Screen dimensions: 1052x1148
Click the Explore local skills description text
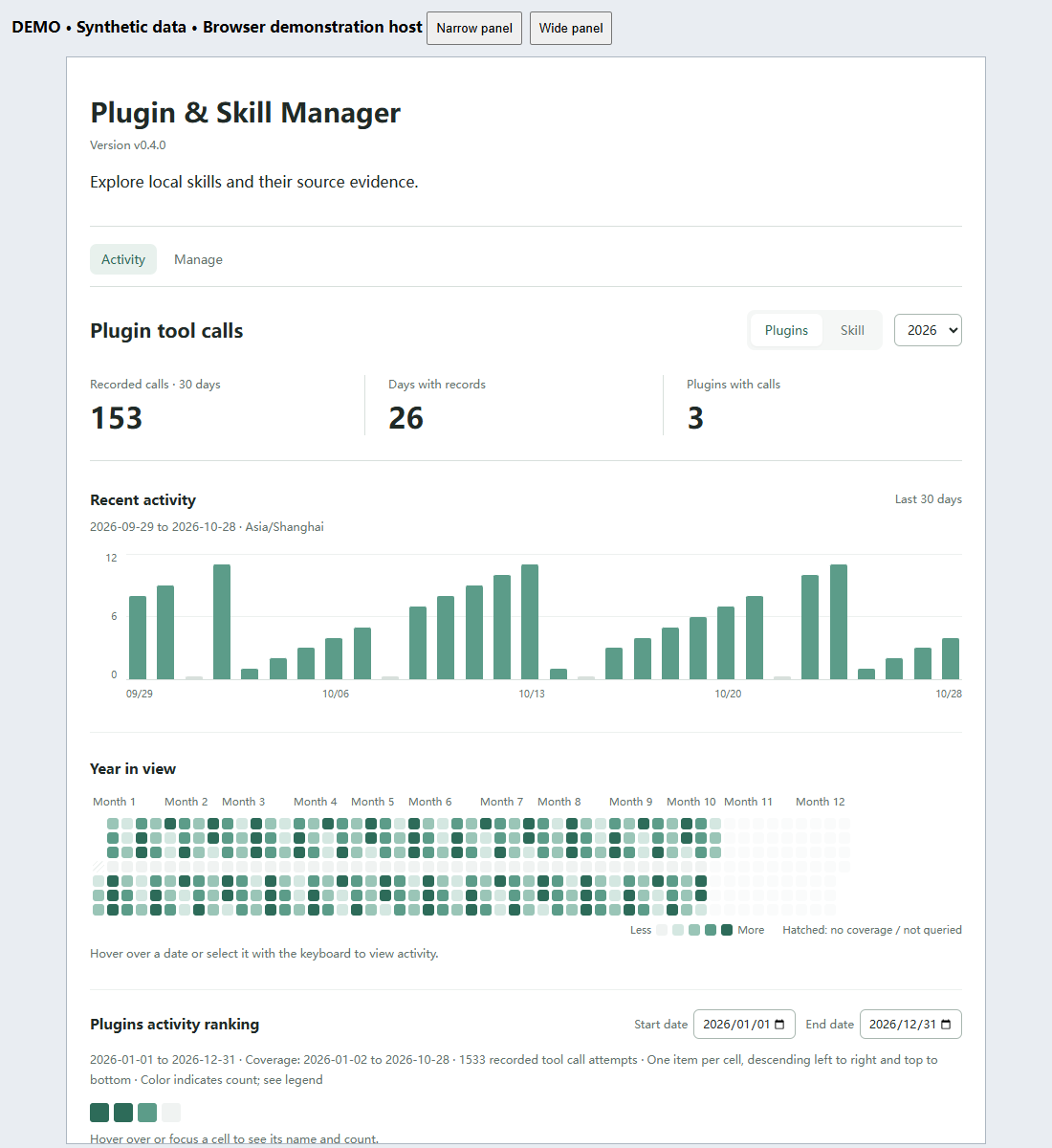(254, 182)
